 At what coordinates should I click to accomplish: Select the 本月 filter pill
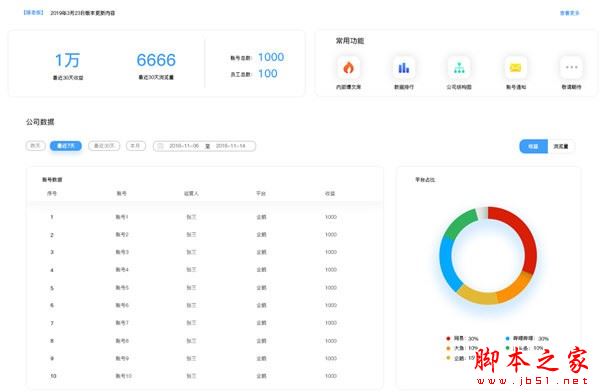click(136, 146)
